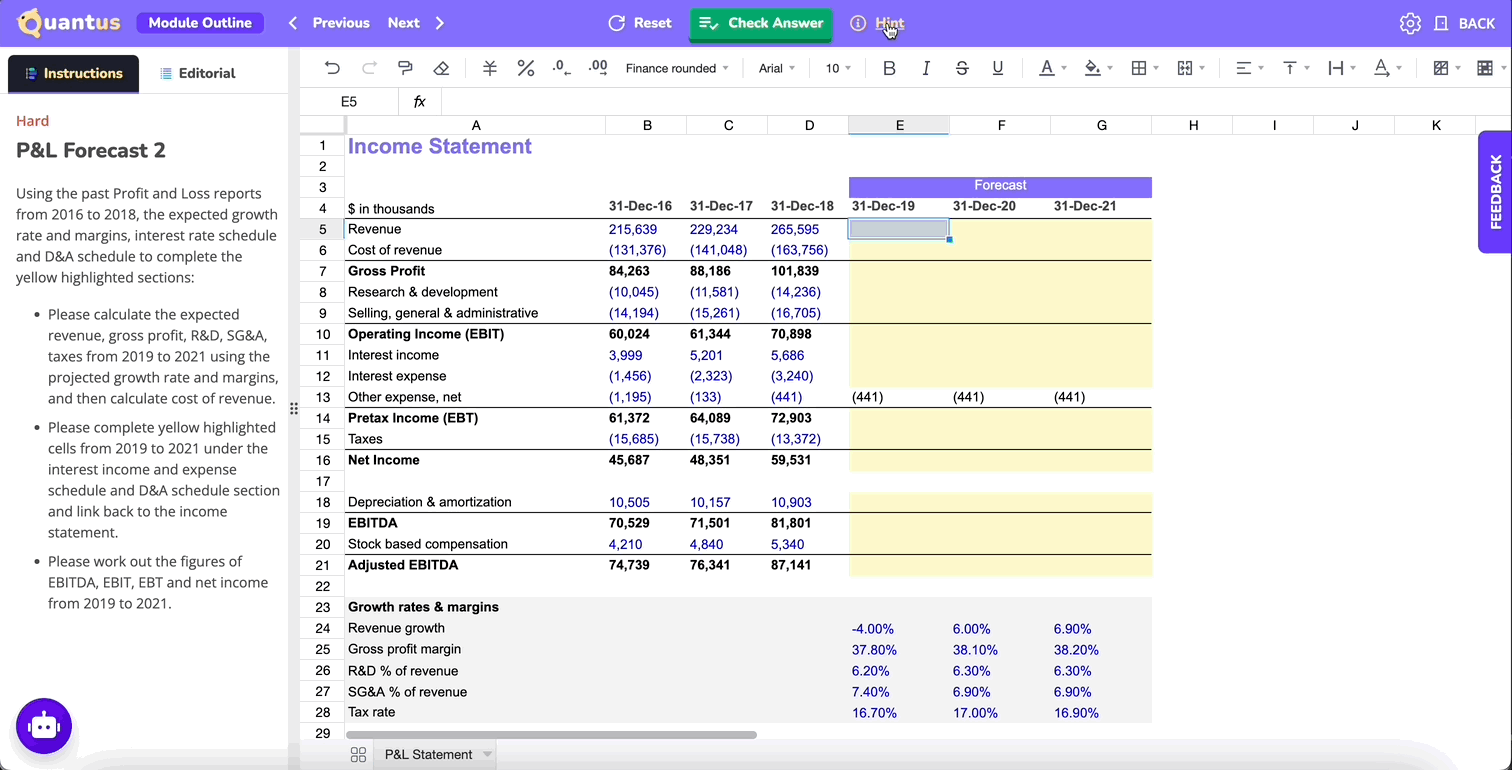Open the borders dropdown
The image size is (1512, 770).
pos(1144,68)
